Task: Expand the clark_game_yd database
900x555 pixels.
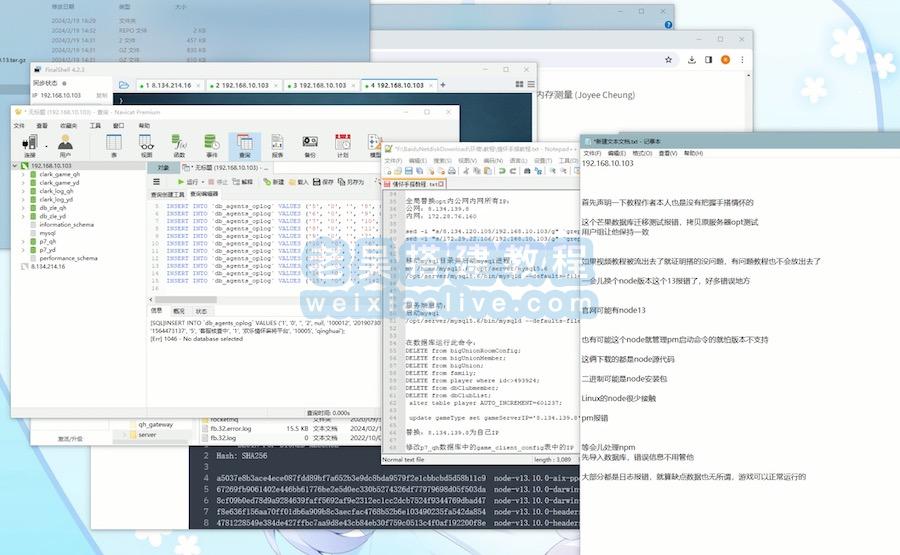Action: [x=24, y=183]
